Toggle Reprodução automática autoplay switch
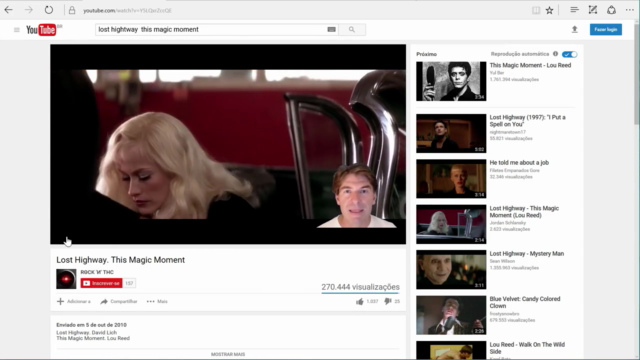The width and height of the screenshot is (640, 360). 569,54
